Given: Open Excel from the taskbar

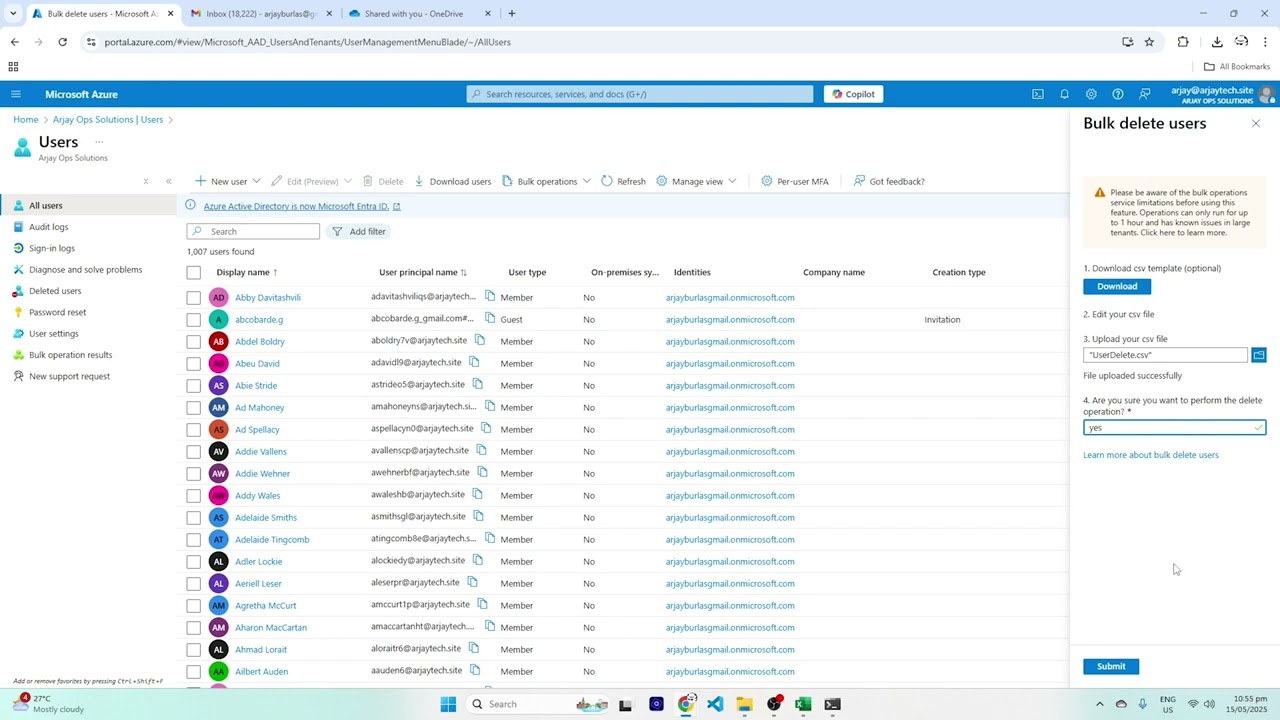Looking at the screenshot, I should pos(803,704).
